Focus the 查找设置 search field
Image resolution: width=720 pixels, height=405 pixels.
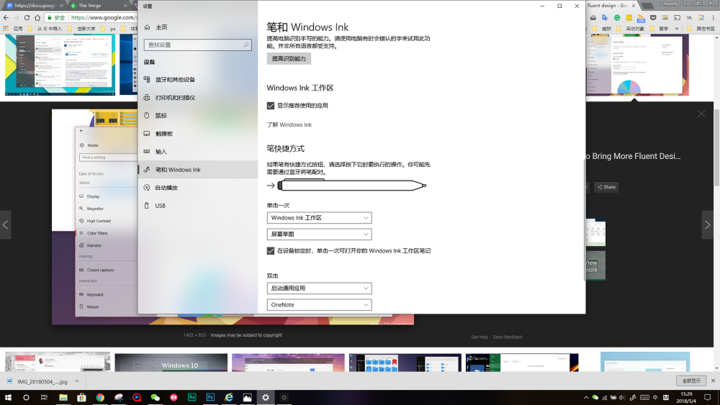coord(197,45)
